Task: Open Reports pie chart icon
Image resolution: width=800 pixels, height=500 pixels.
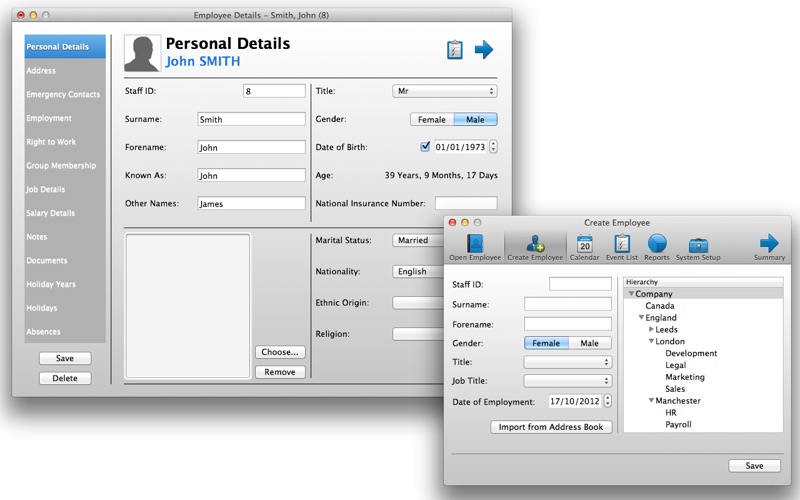Action: coord(657,247)
